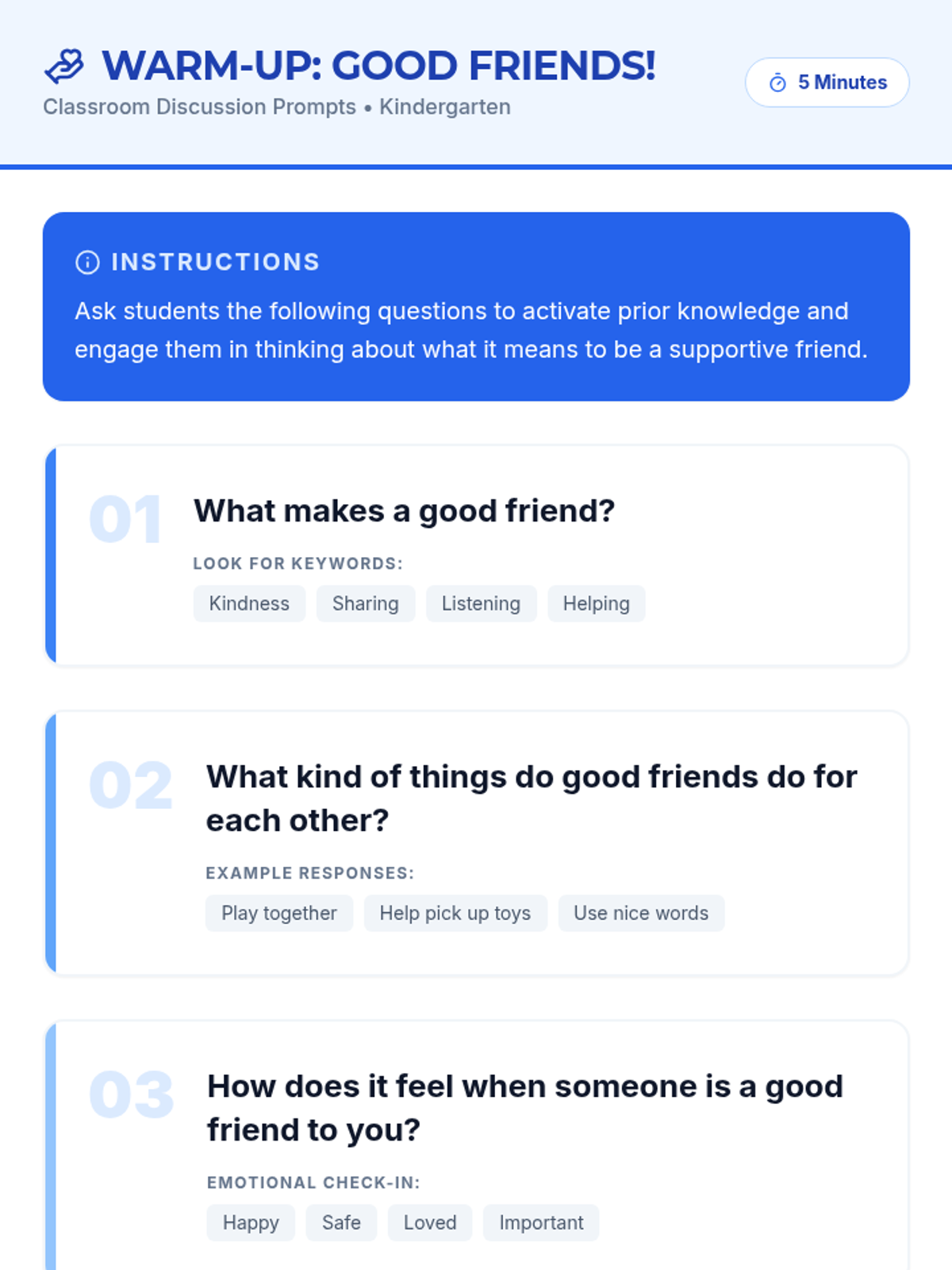Click the timer icon beside 5 Minutes
Viewport: 952px width, 1270px height.
pos(777,83)
